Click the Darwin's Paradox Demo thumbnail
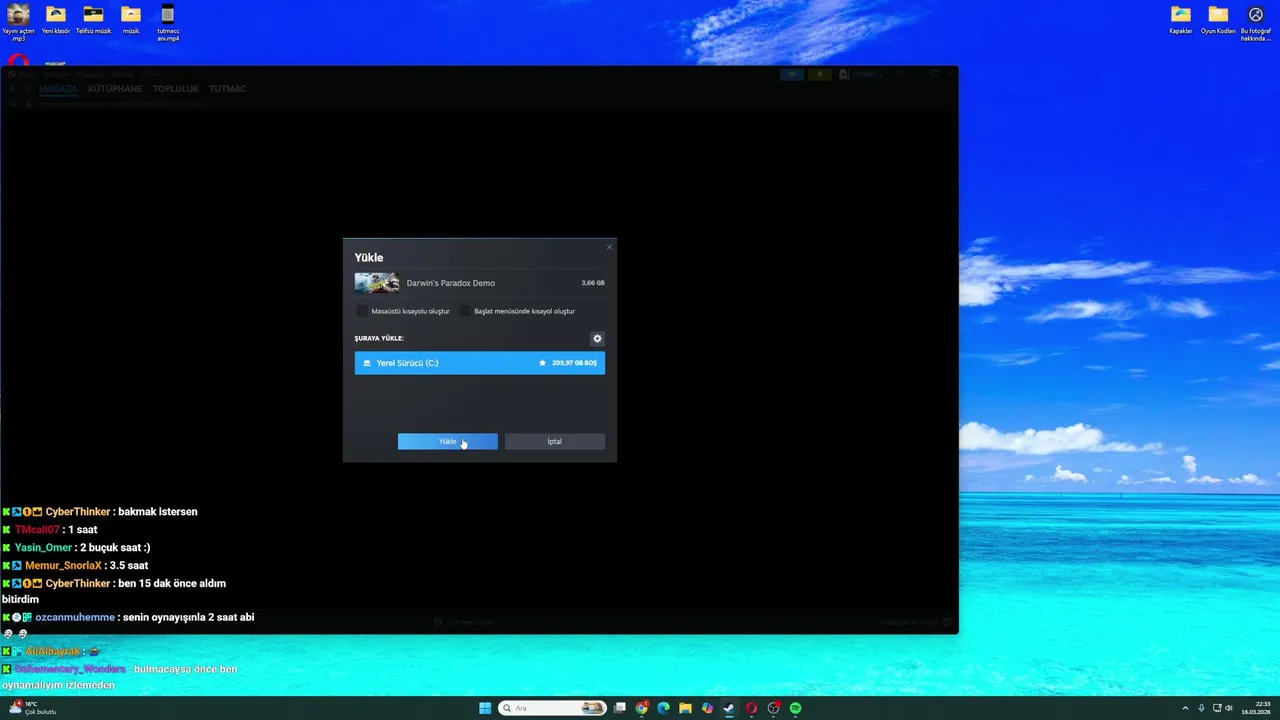Screen dimensions: 1280x720 377,283
